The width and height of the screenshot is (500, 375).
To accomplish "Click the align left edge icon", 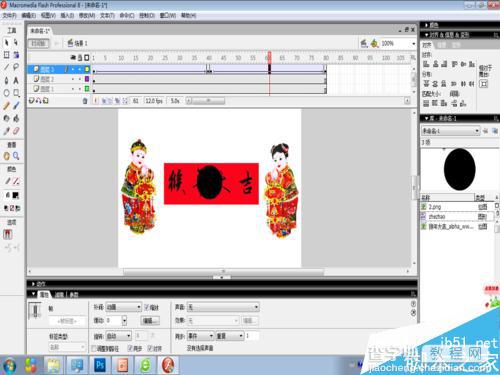I will (x=426, y=64).
